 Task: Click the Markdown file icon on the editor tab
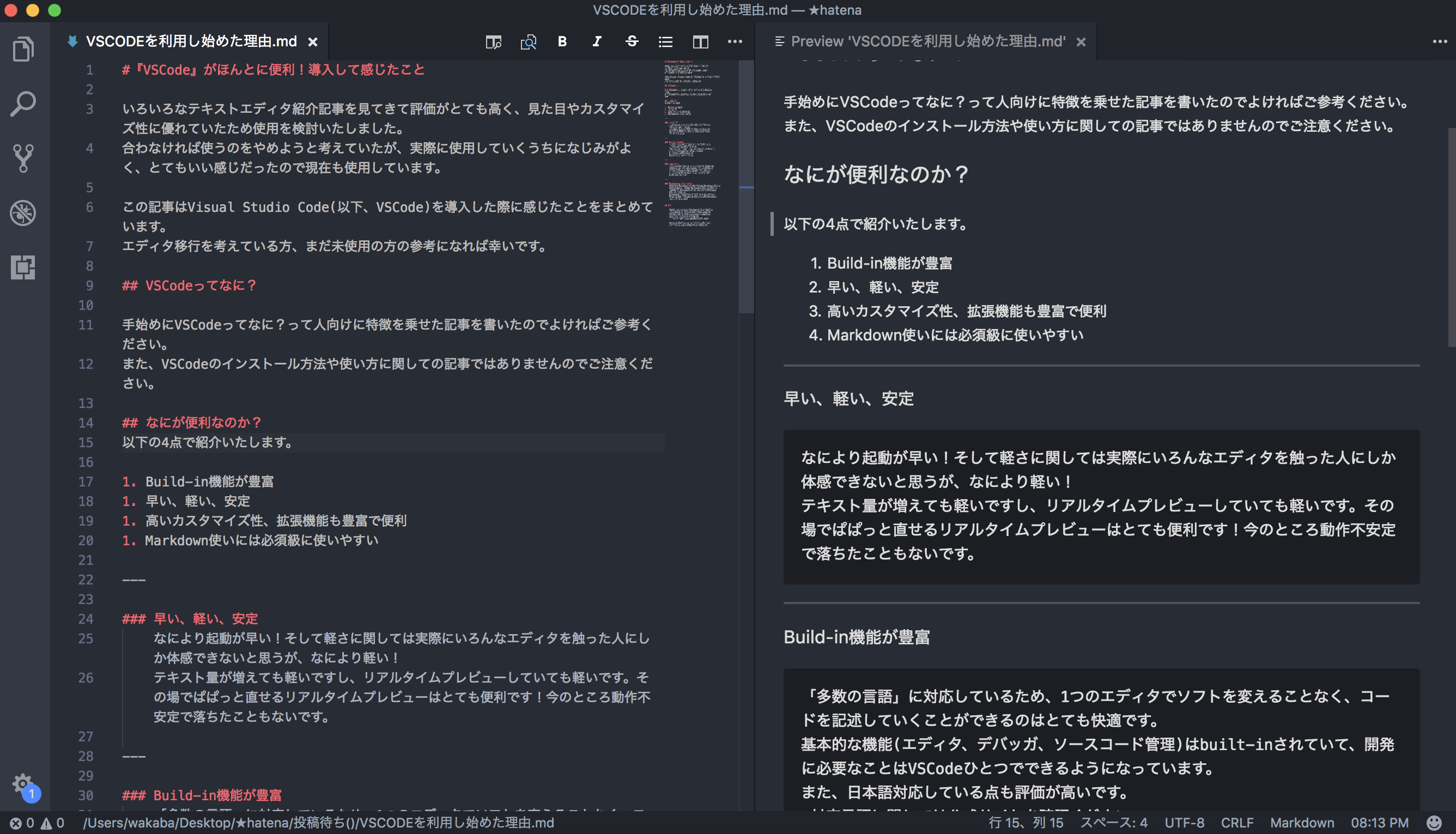pos(72,41)
